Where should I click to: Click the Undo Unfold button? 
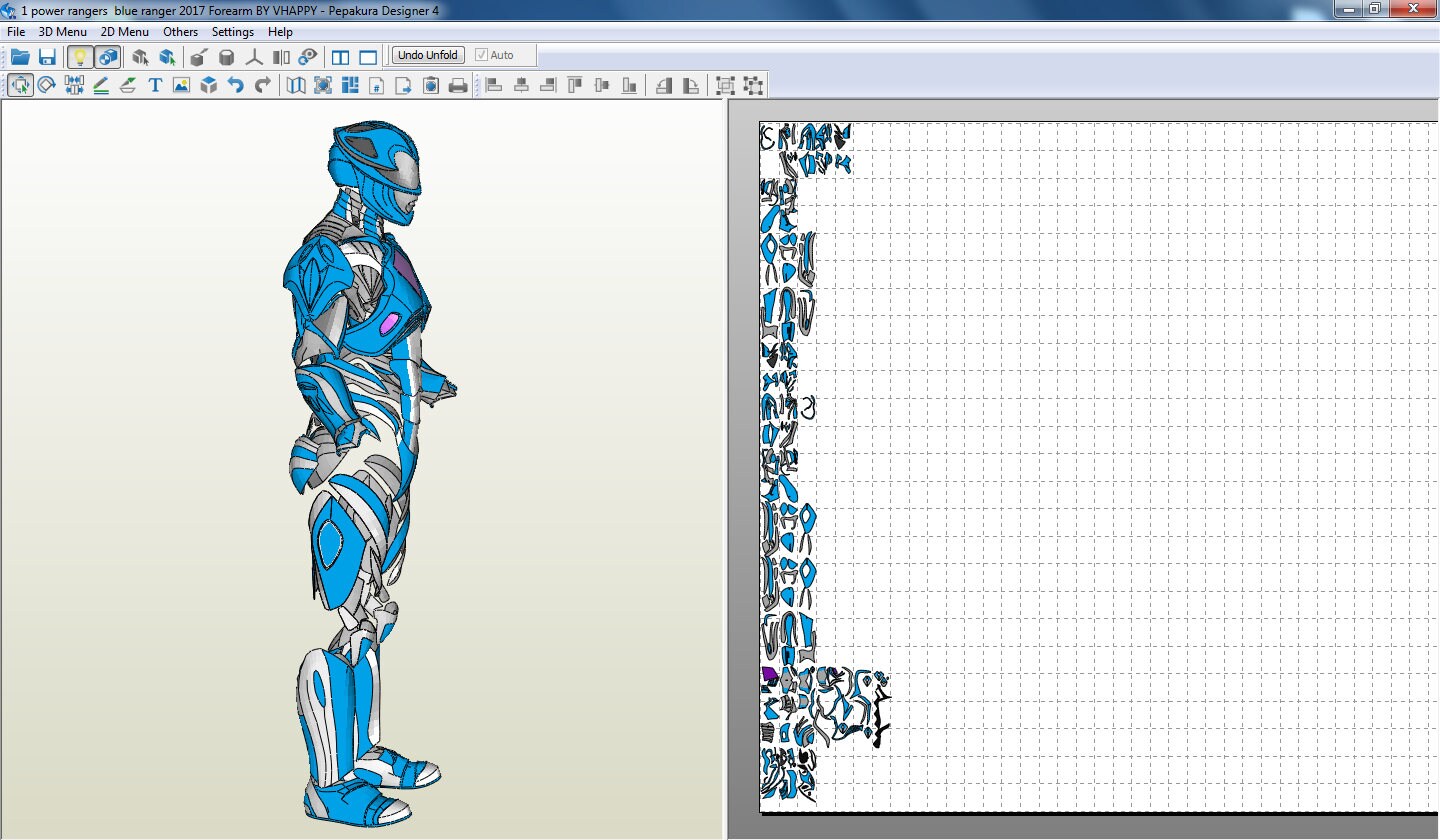[x=427, y=55]
